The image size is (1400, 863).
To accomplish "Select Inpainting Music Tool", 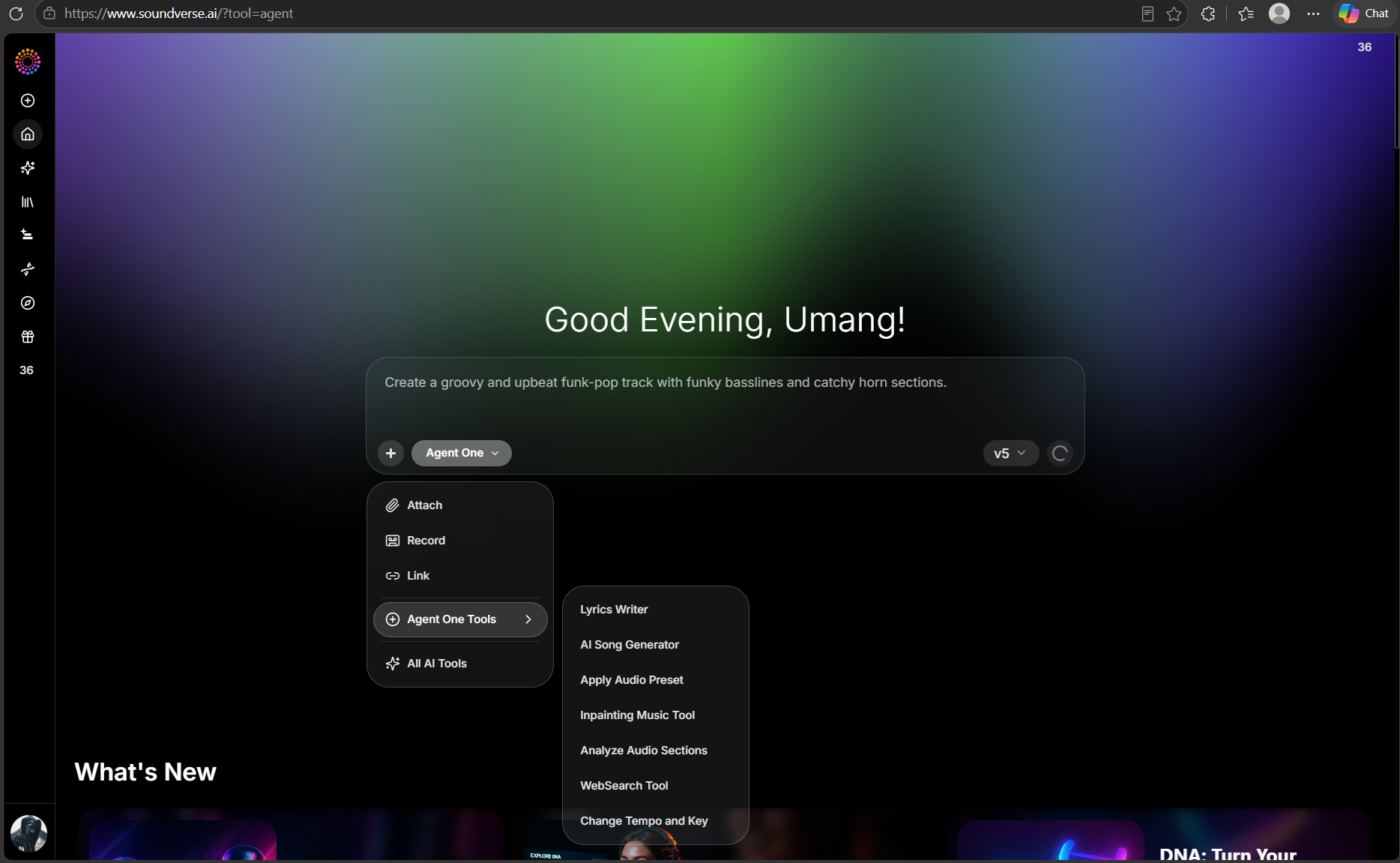I will pos(655,715).
